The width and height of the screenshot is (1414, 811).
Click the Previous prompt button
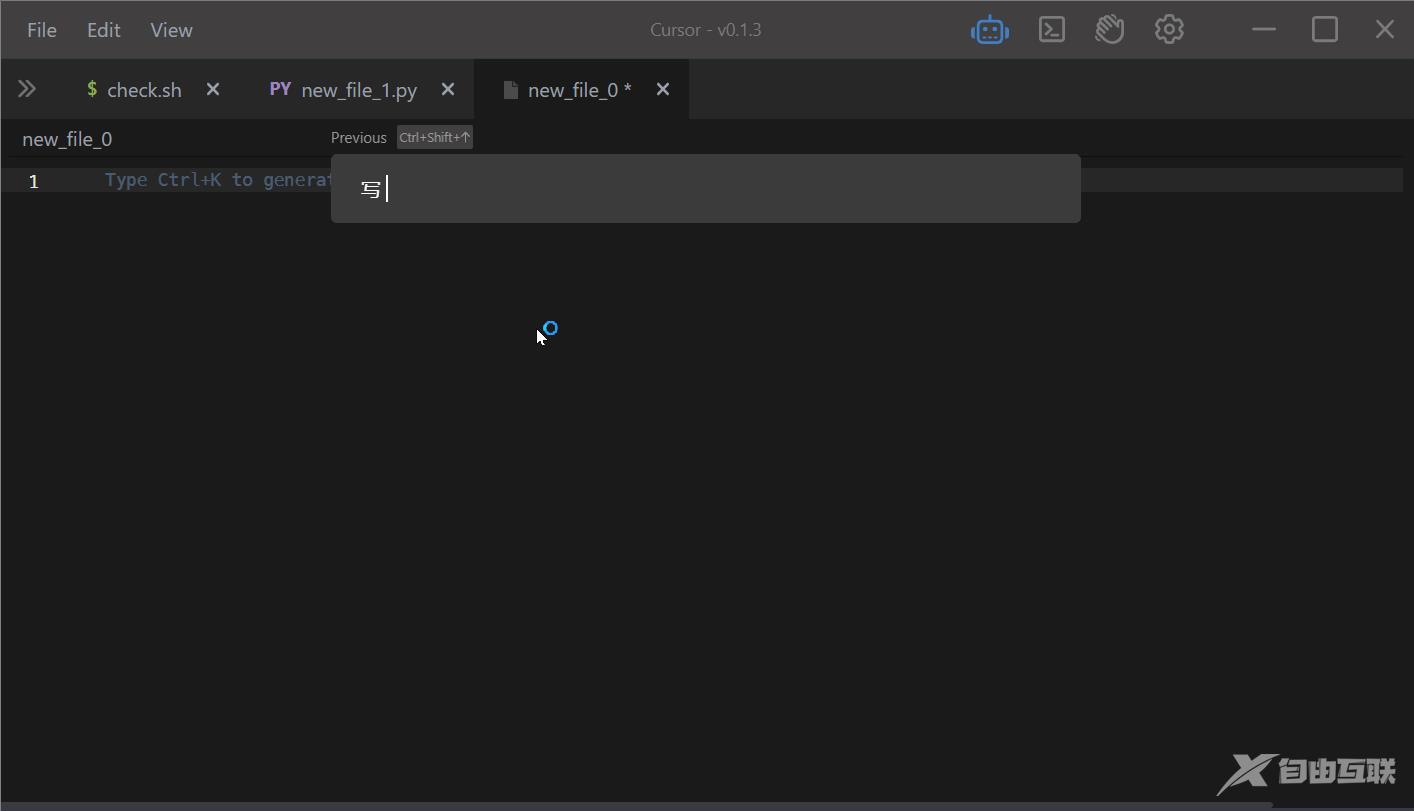(359, 138)
